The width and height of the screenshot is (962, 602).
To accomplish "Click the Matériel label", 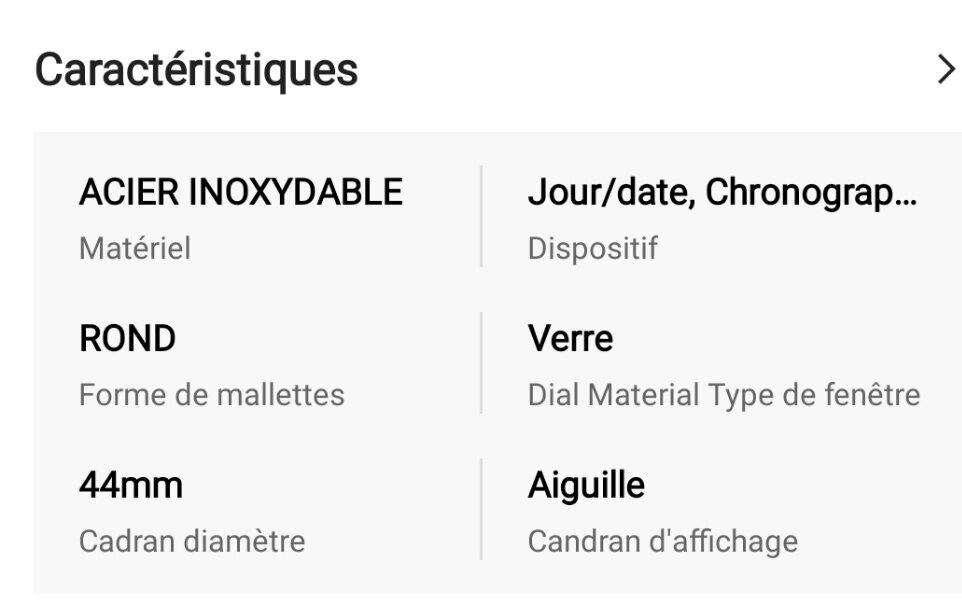I will pos(135,248).
